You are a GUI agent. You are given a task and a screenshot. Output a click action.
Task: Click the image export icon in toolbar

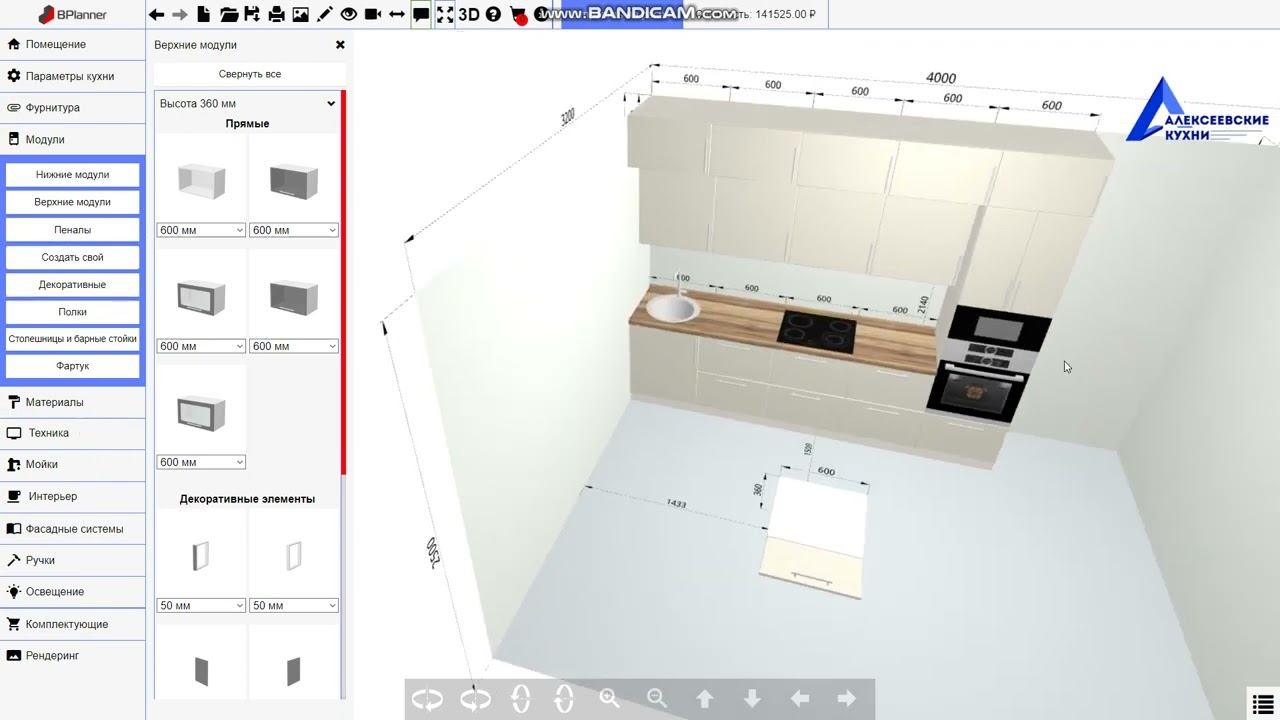click(300, 14)
